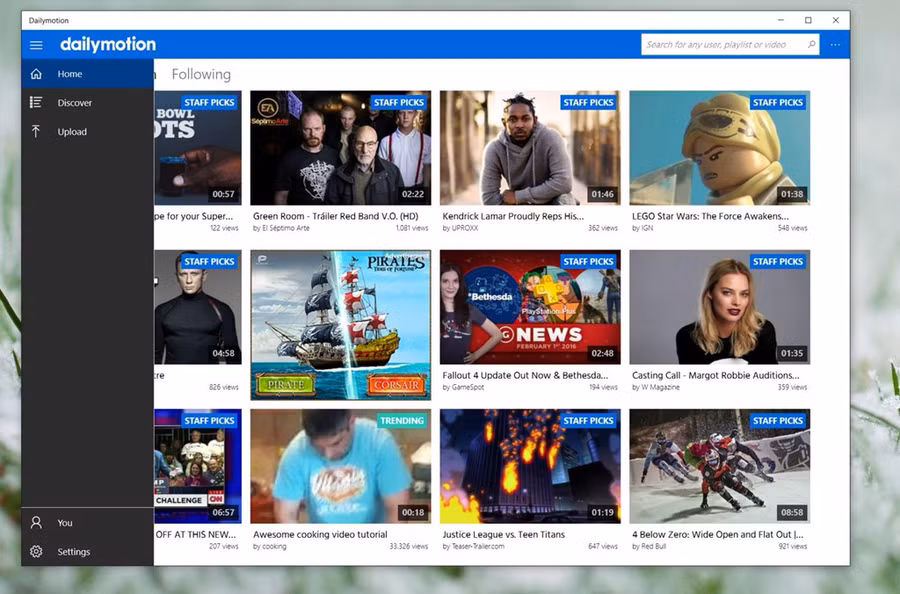Viewport: 900px width, 594px height.
Task: Open the Fallout 4 GameSpot news video
Action: [x=530, y=306]
